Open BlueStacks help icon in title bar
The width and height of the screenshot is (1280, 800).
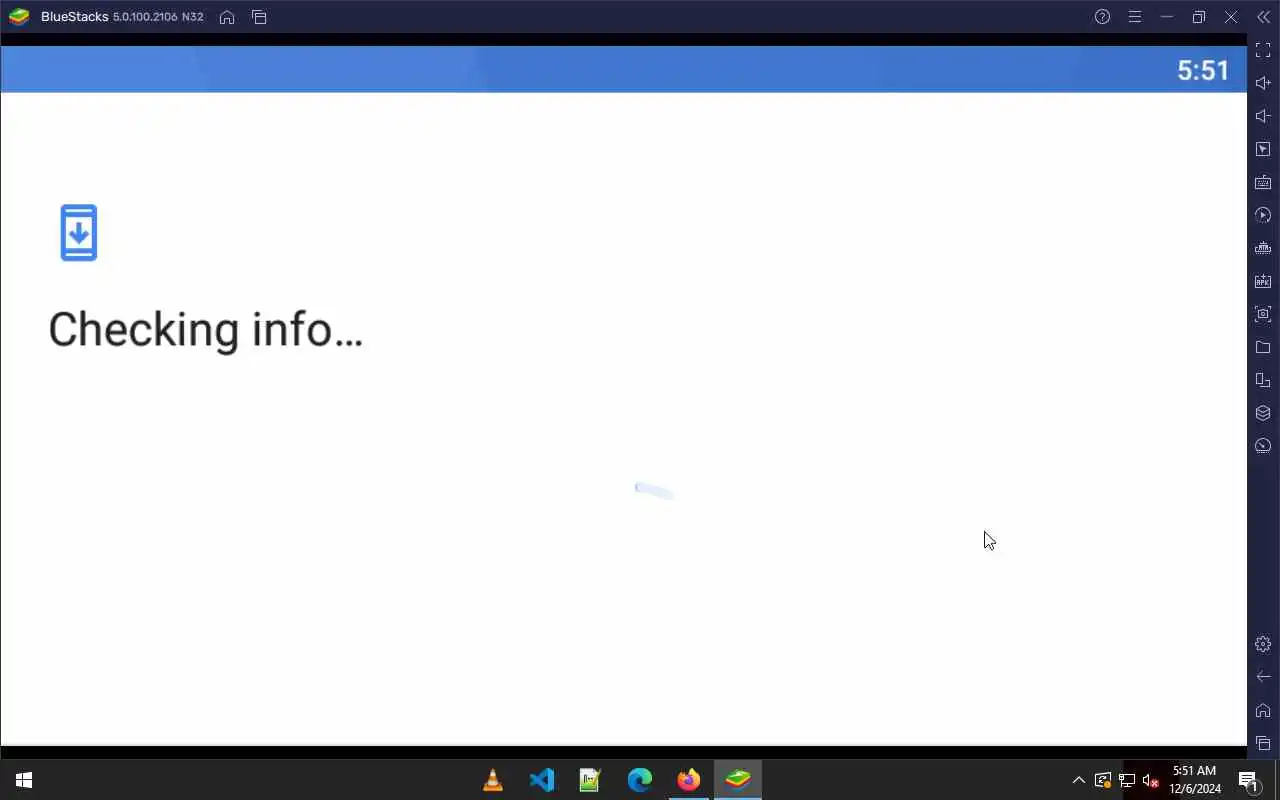point(1102,17)
